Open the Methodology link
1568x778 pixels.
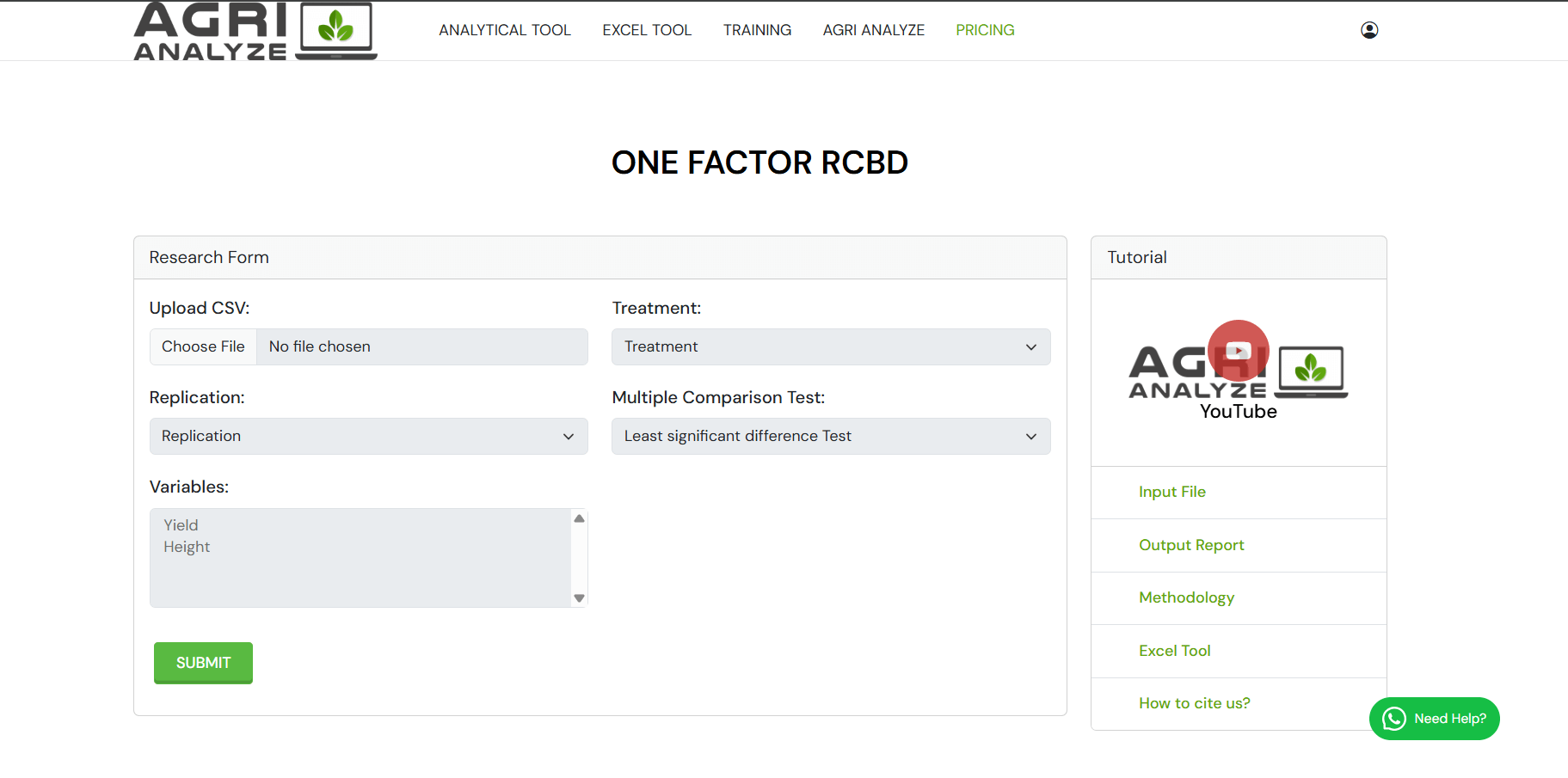pos(1186,597)
